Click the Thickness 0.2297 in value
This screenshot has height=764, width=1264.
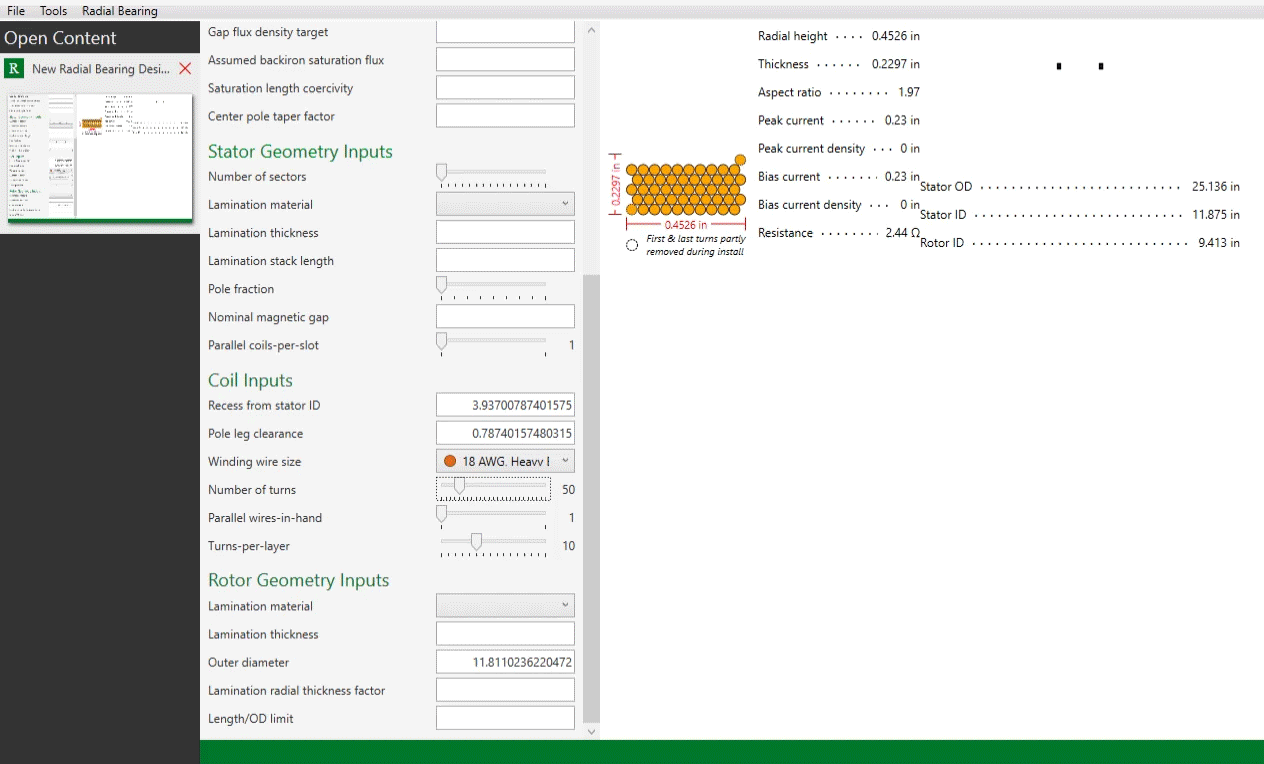(896, 64)
